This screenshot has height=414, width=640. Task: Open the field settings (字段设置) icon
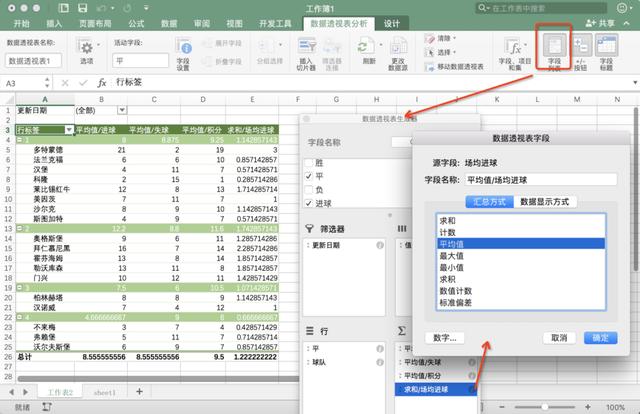tap(183, 46)
